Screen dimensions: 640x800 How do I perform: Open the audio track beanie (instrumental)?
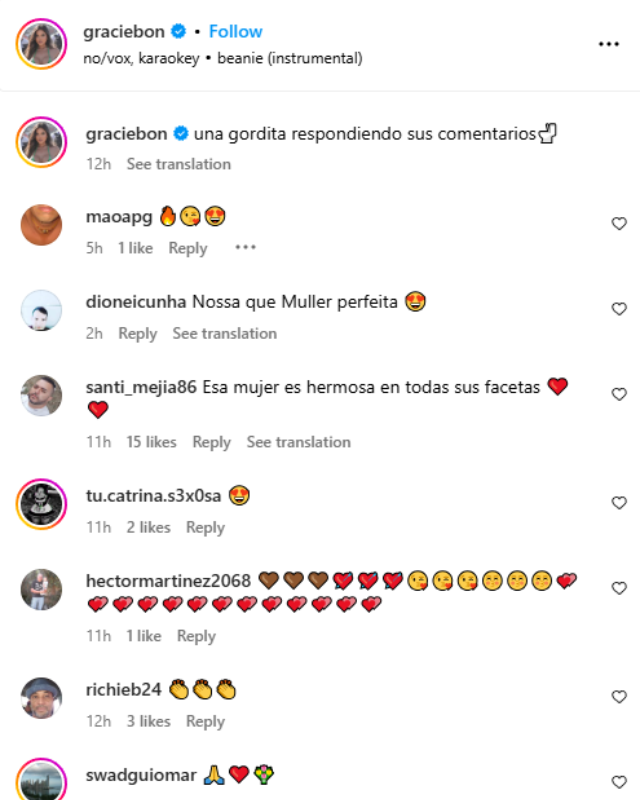(290, 58)
